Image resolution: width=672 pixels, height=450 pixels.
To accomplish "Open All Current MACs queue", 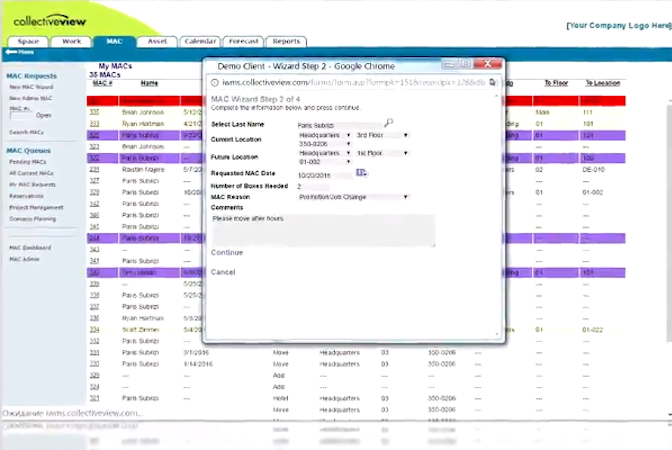I will [x=31, y=173].
